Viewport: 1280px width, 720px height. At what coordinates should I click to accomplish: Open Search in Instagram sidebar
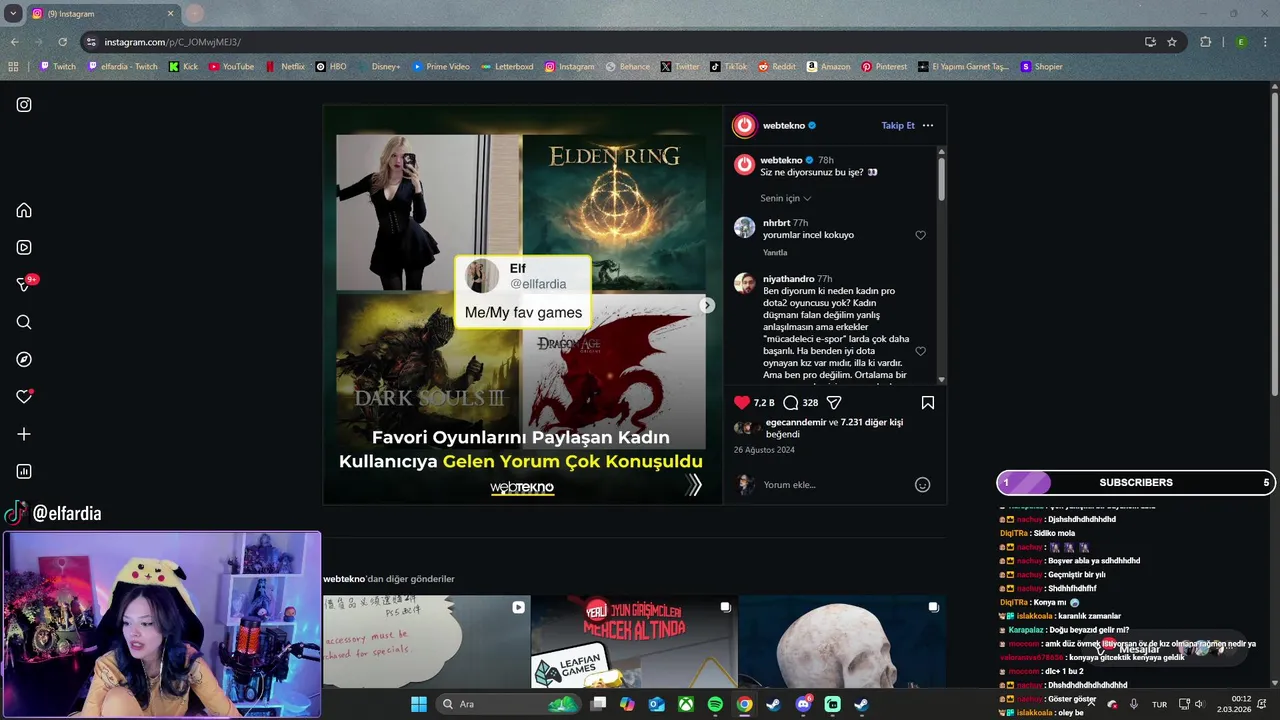(24, 322)
